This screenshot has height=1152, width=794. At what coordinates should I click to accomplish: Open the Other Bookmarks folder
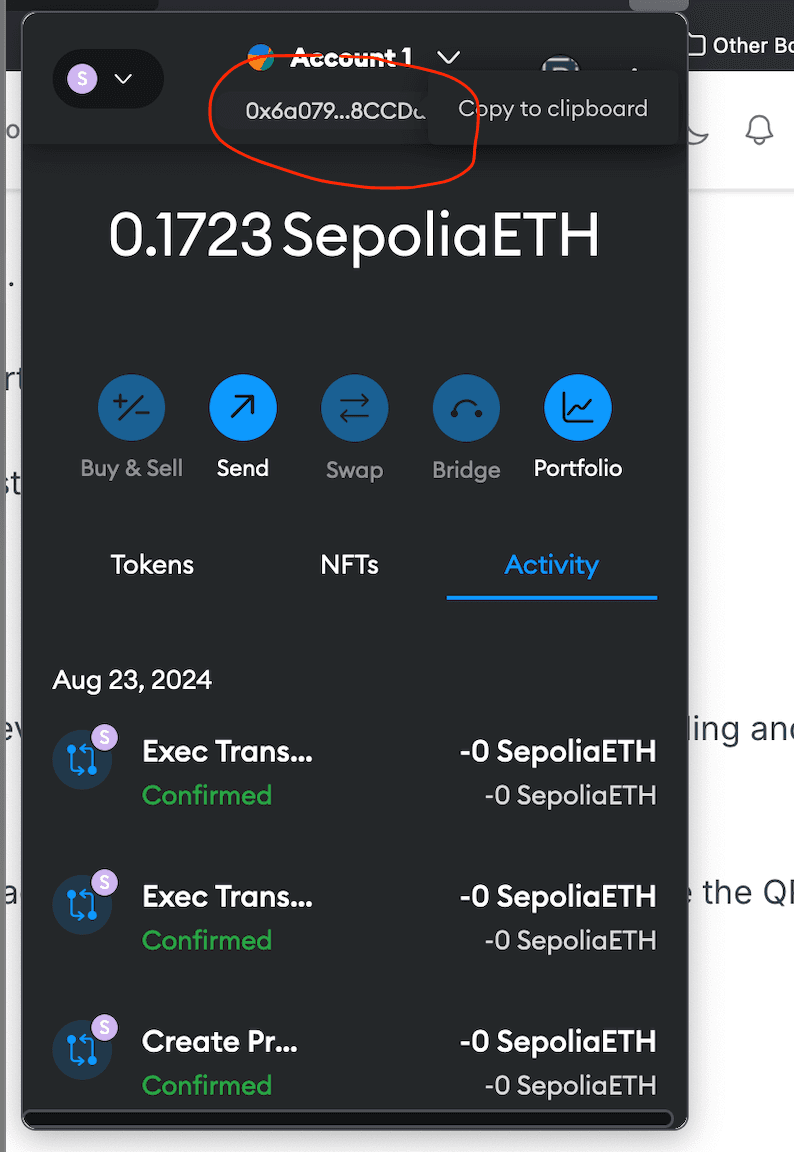tap(742, 45)
